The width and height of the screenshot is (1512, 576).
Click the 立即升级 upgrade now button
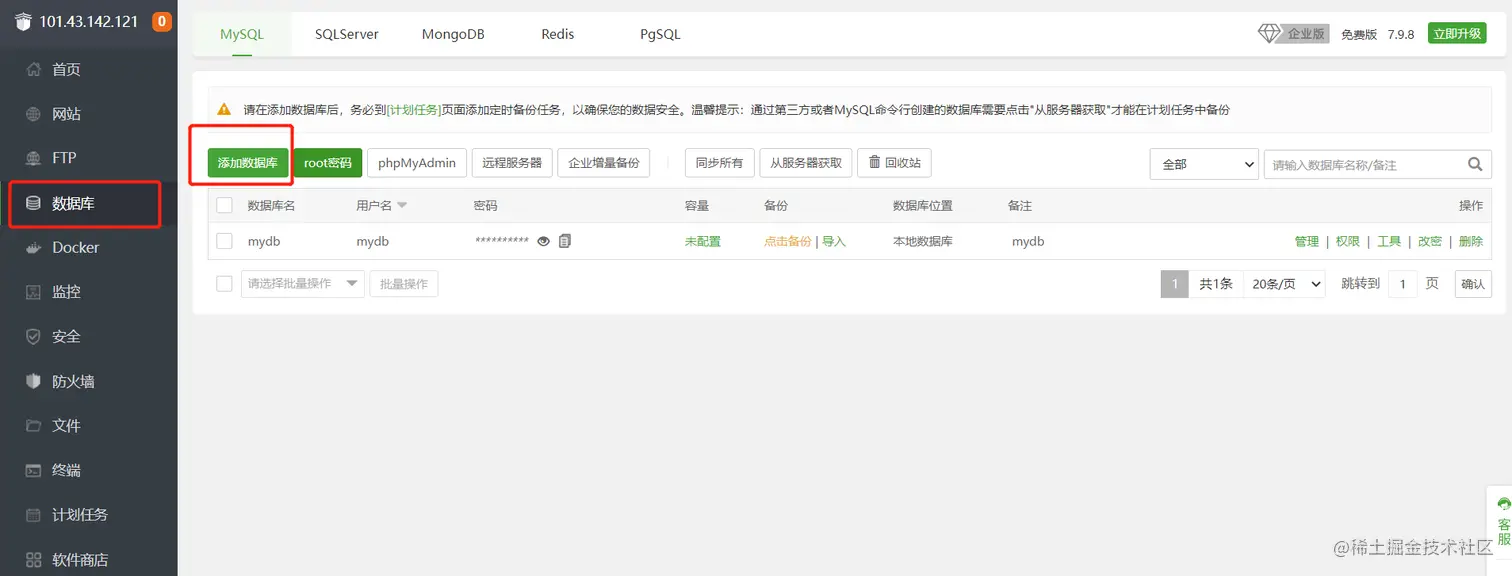click(1455, 33)
